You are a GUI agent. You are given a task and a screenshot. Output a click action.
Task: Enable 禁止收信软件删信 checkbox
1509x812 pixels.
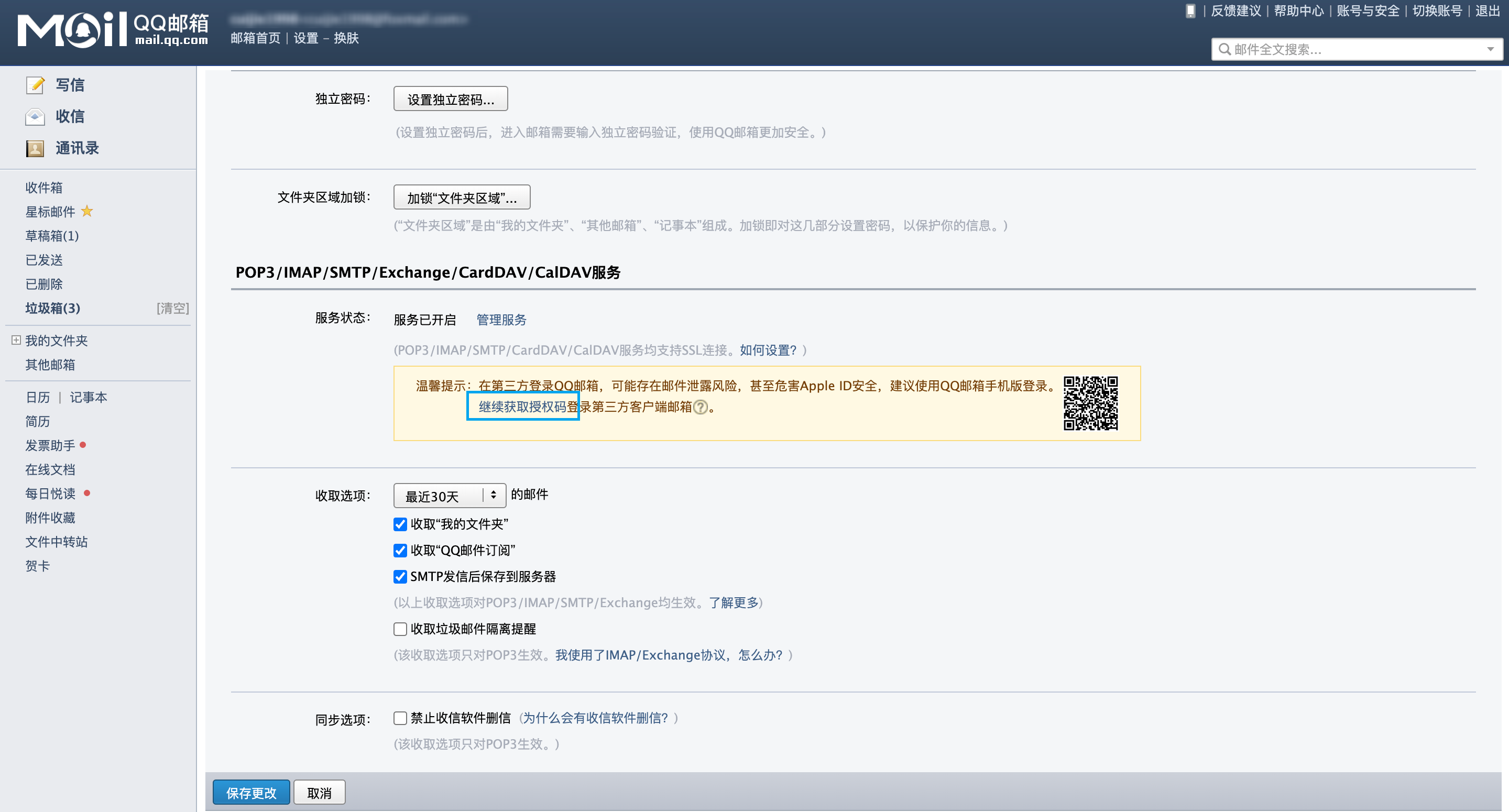click(400, 718)
